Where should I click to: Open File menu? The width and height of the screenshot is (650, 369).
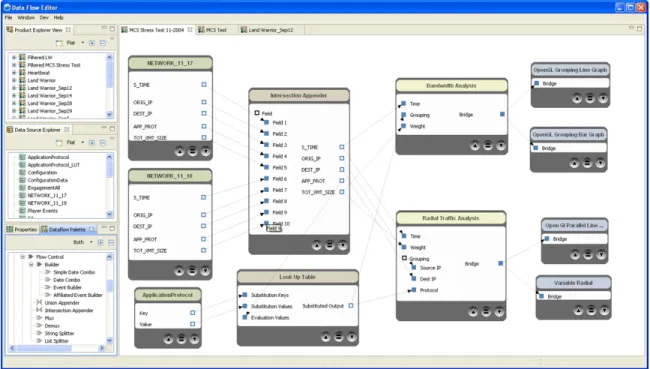tap(8, 17)
